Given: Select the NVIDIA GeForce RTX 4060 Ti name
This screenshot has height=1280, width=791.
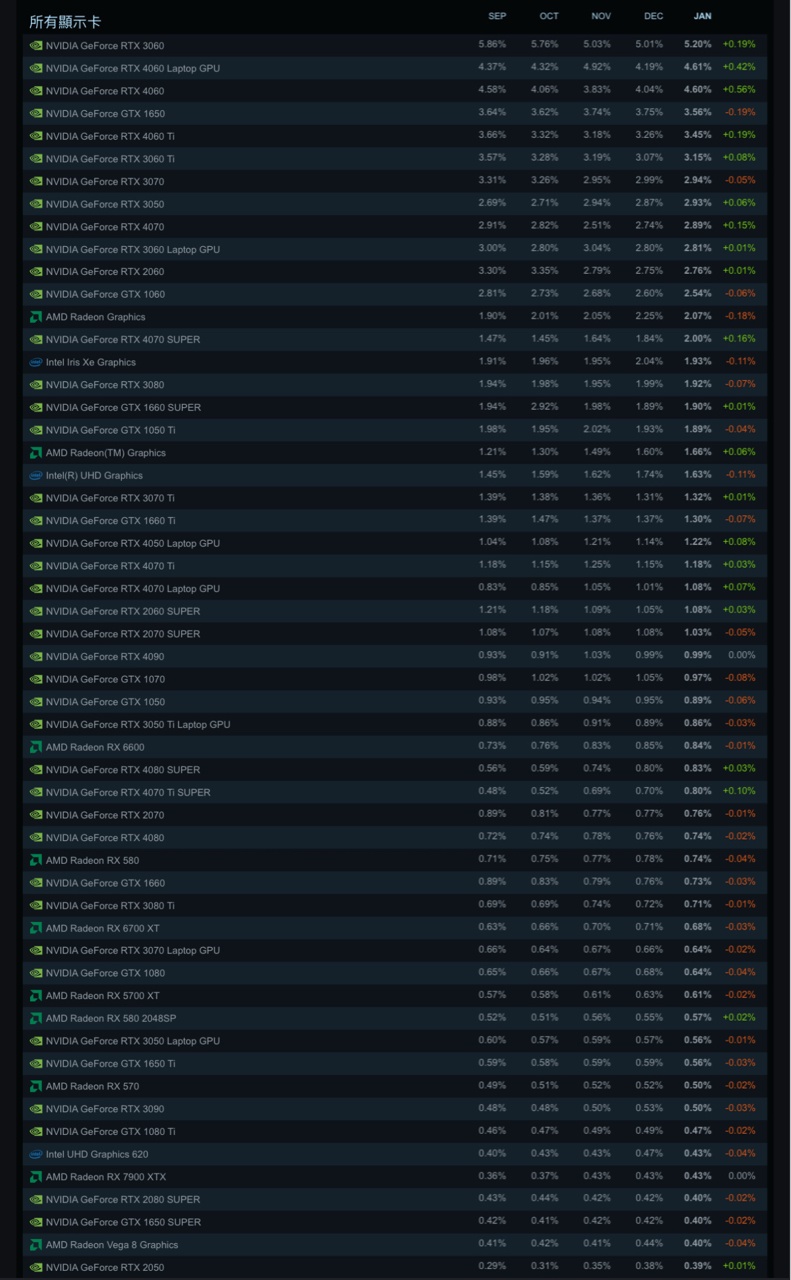Looking at the screenshot, I should [x=110, y=136].
